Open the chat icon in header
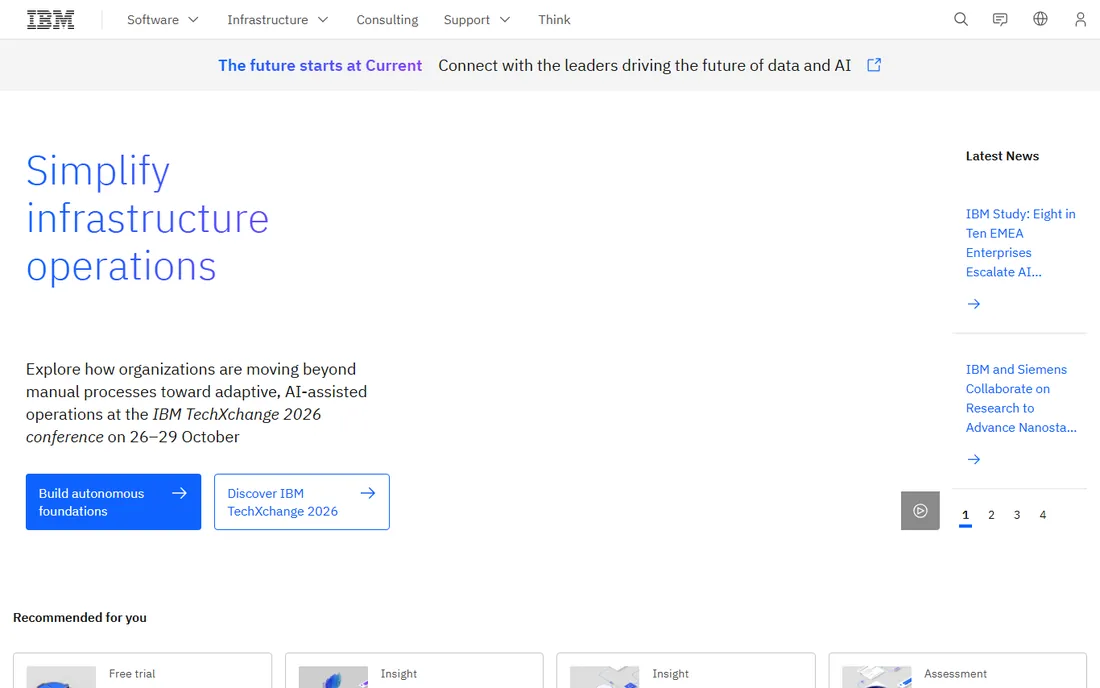Image resolution: width=1100 pixels, height=688 pixels. point(1000,20)
